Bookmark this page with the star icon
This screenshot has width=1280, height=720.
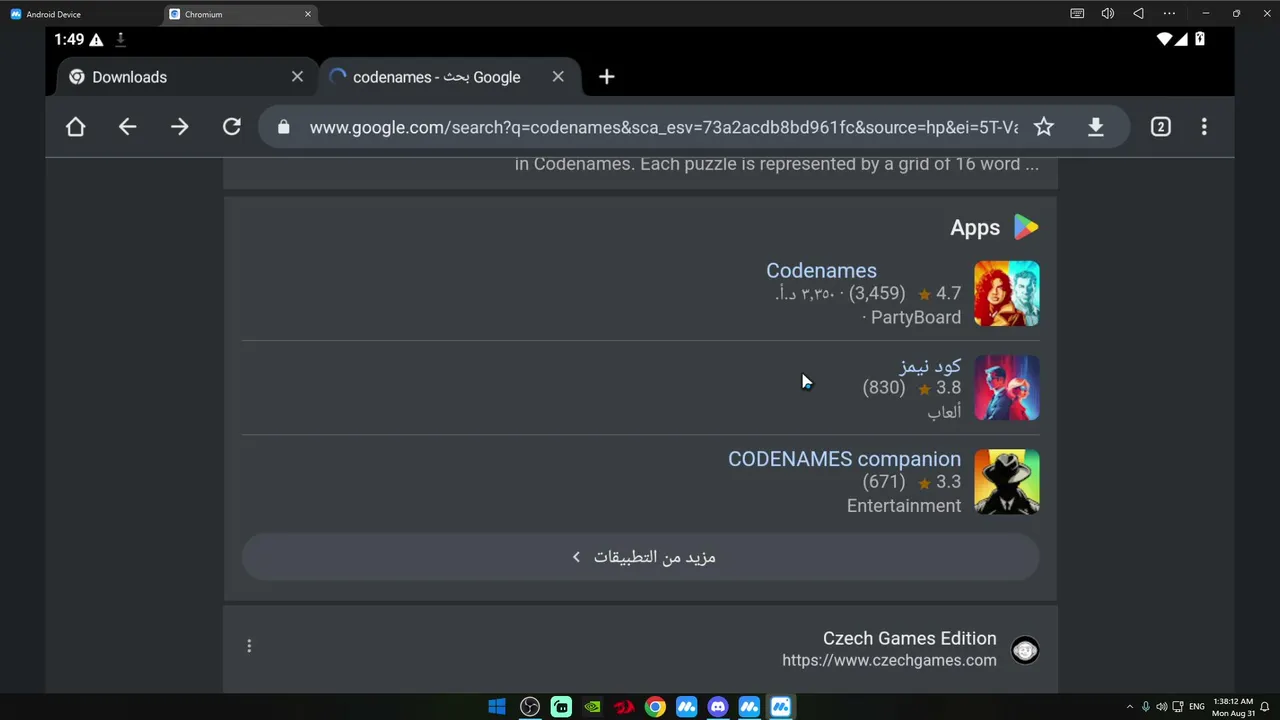(x=1044, y=127)
